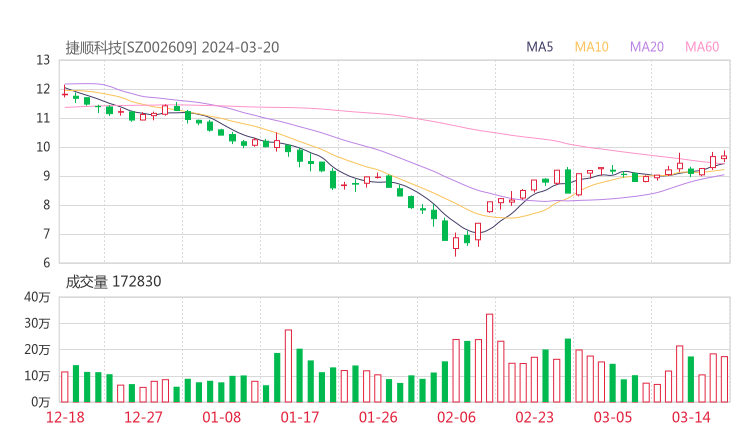Image resolution: width=740 pixels, height=440 pixels.
Task: Click the volume axis label 40万
Action: click(37, 297)
